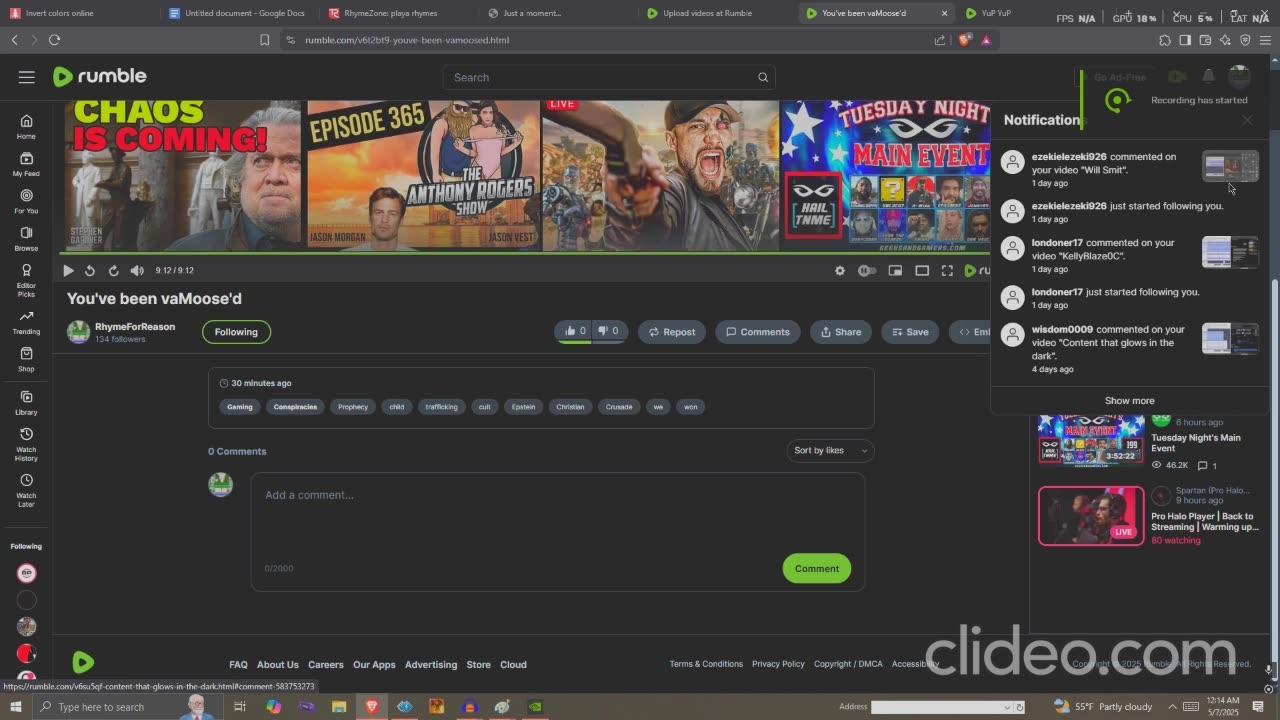
Task: Open Browse in the sidebar
Action: coord(26,239)
